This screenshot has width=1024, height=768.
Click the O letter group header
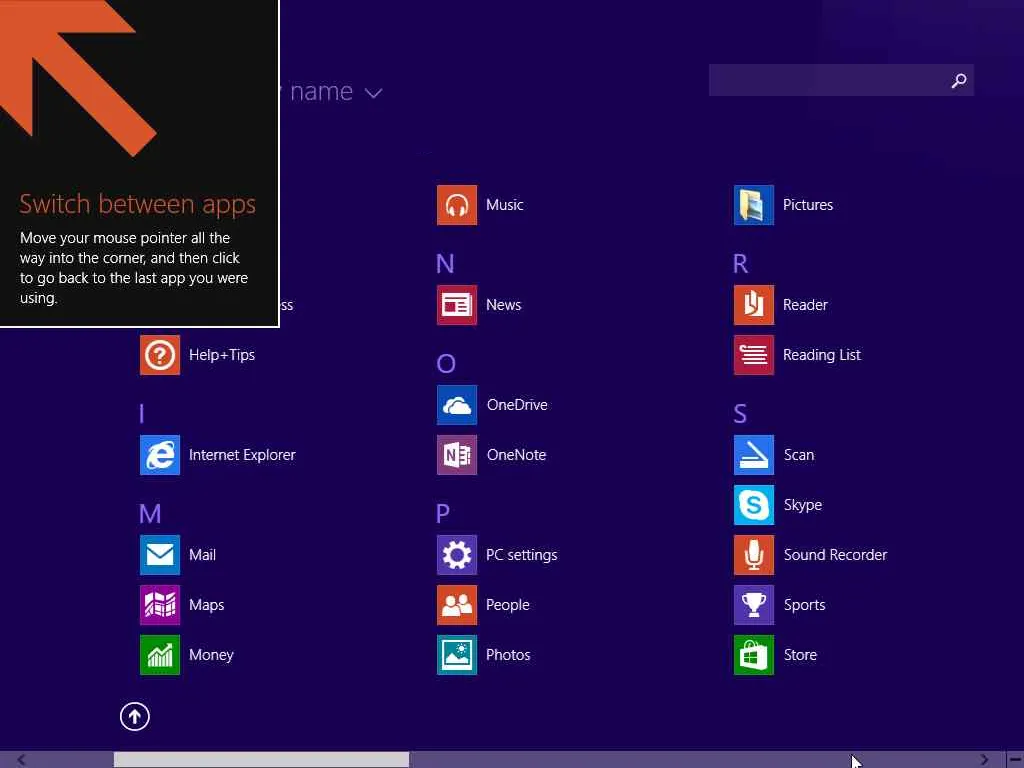point(445,364)
